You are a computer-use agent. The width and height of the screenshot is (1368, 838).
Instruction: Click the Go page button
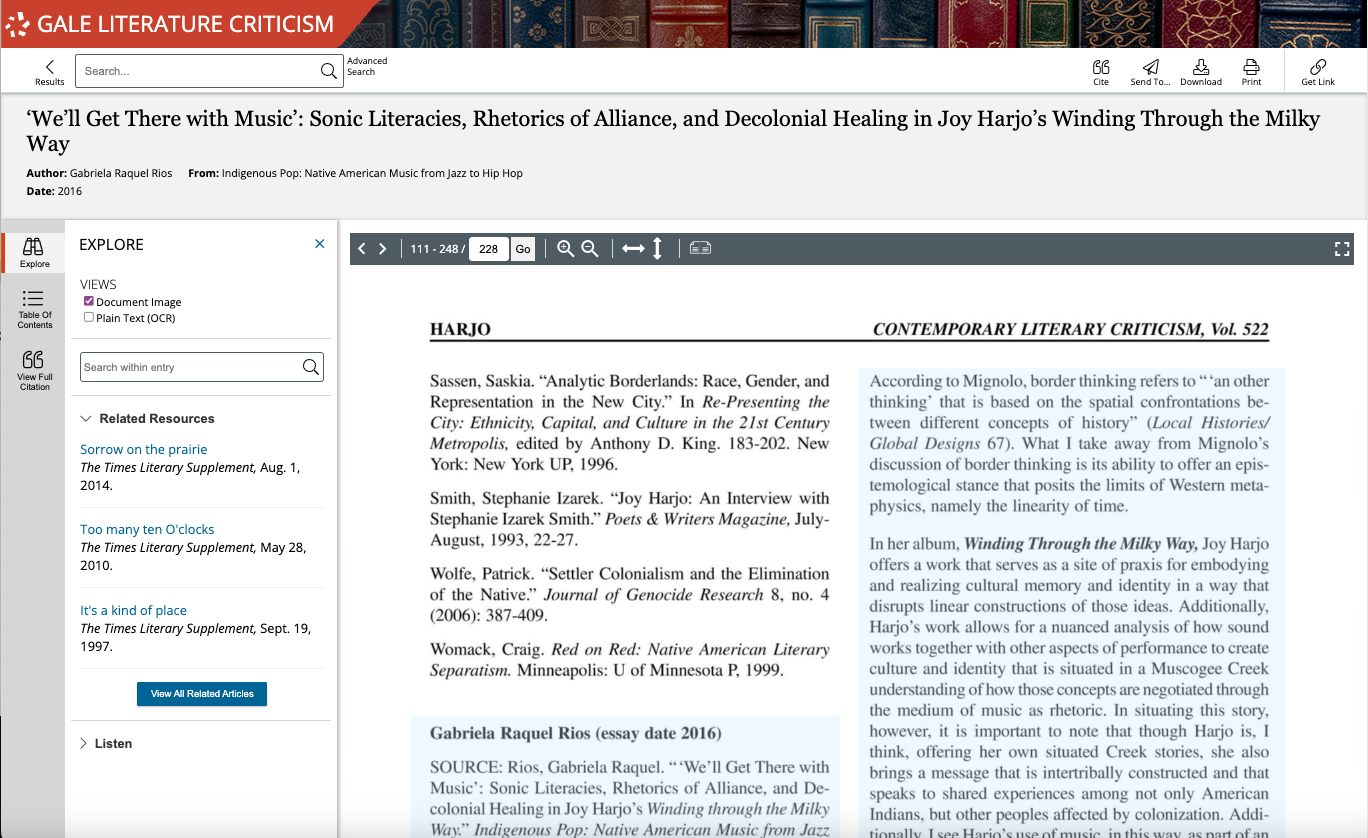point(523,249)
